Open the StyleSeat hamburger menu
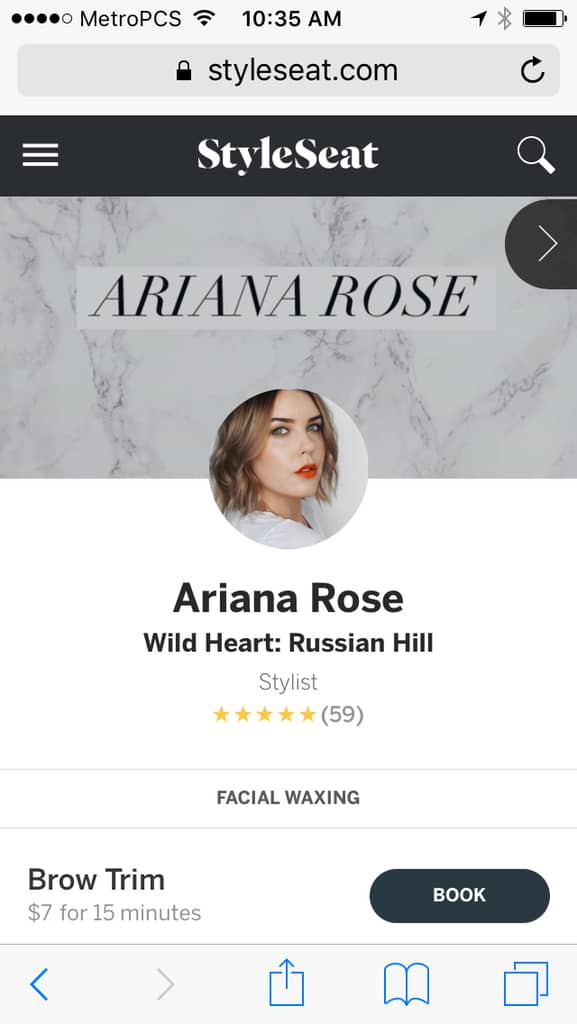This screenshot has height=1024, width=577. pyautogui.click(x=40, y=155)
